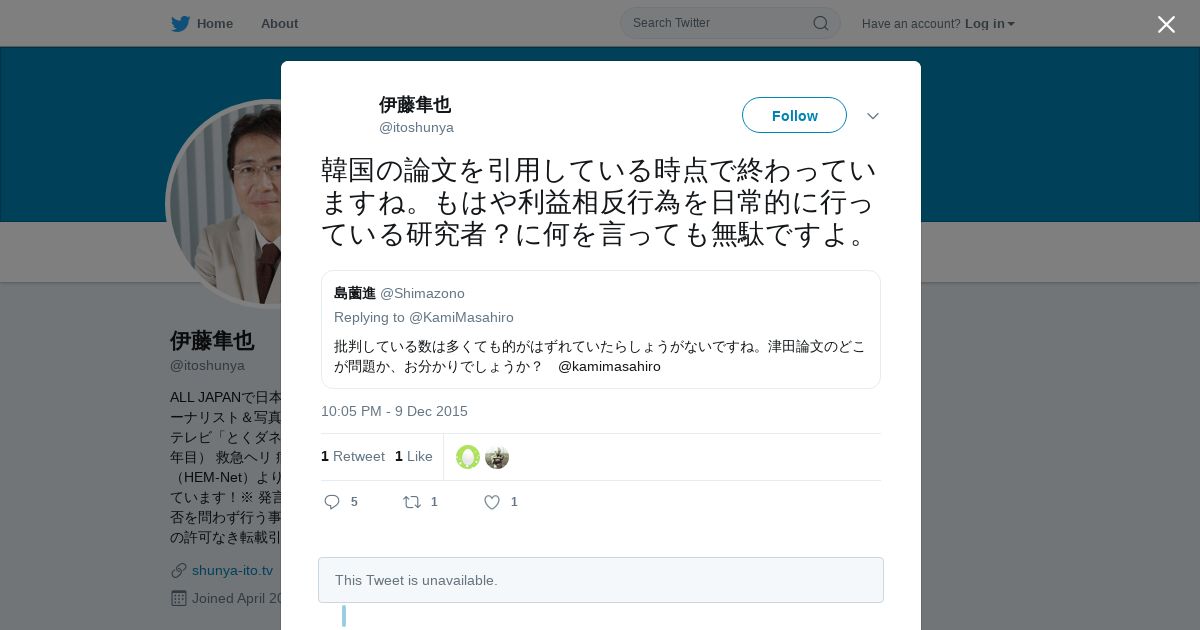Open the green avatar liker profile
The height and width of the screenshot is (630, 1200).
468,457
